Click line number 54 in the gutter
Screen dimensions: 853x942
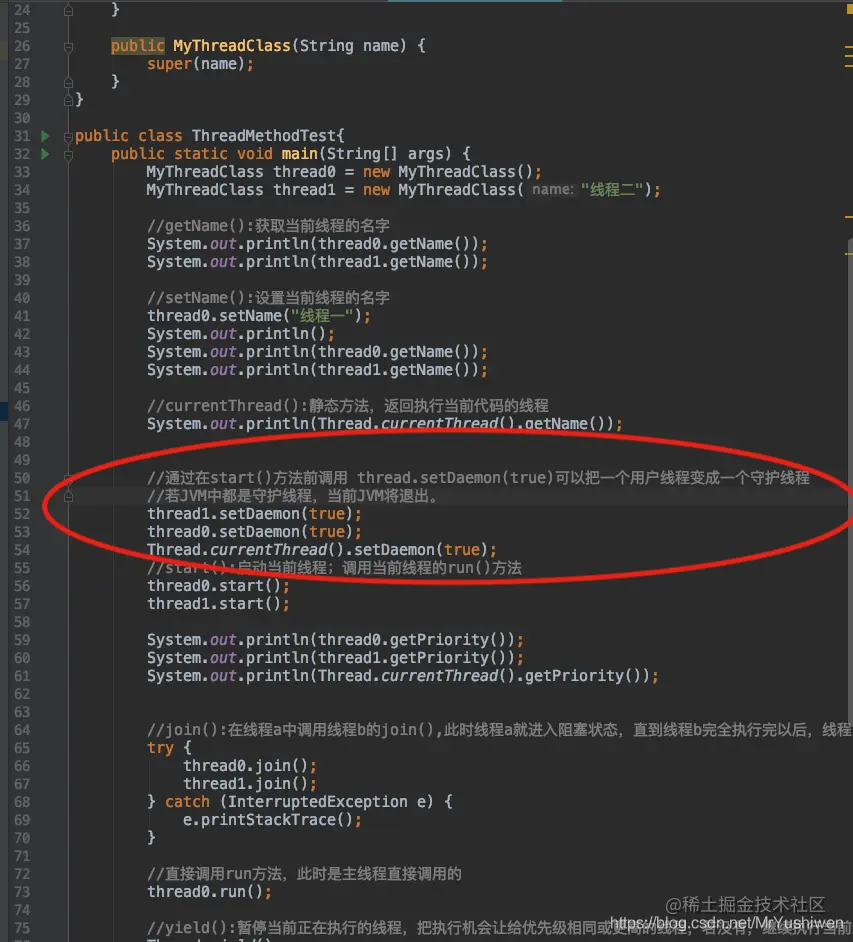click(x=22, y=550)
